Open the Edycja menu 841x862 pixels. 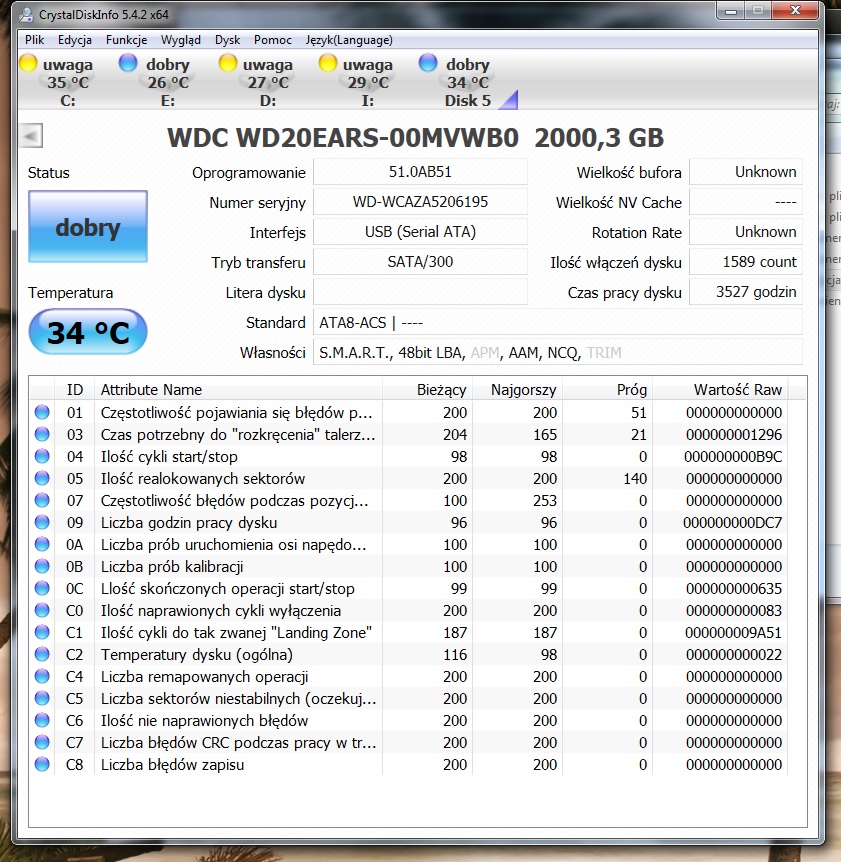pos(75,40)
